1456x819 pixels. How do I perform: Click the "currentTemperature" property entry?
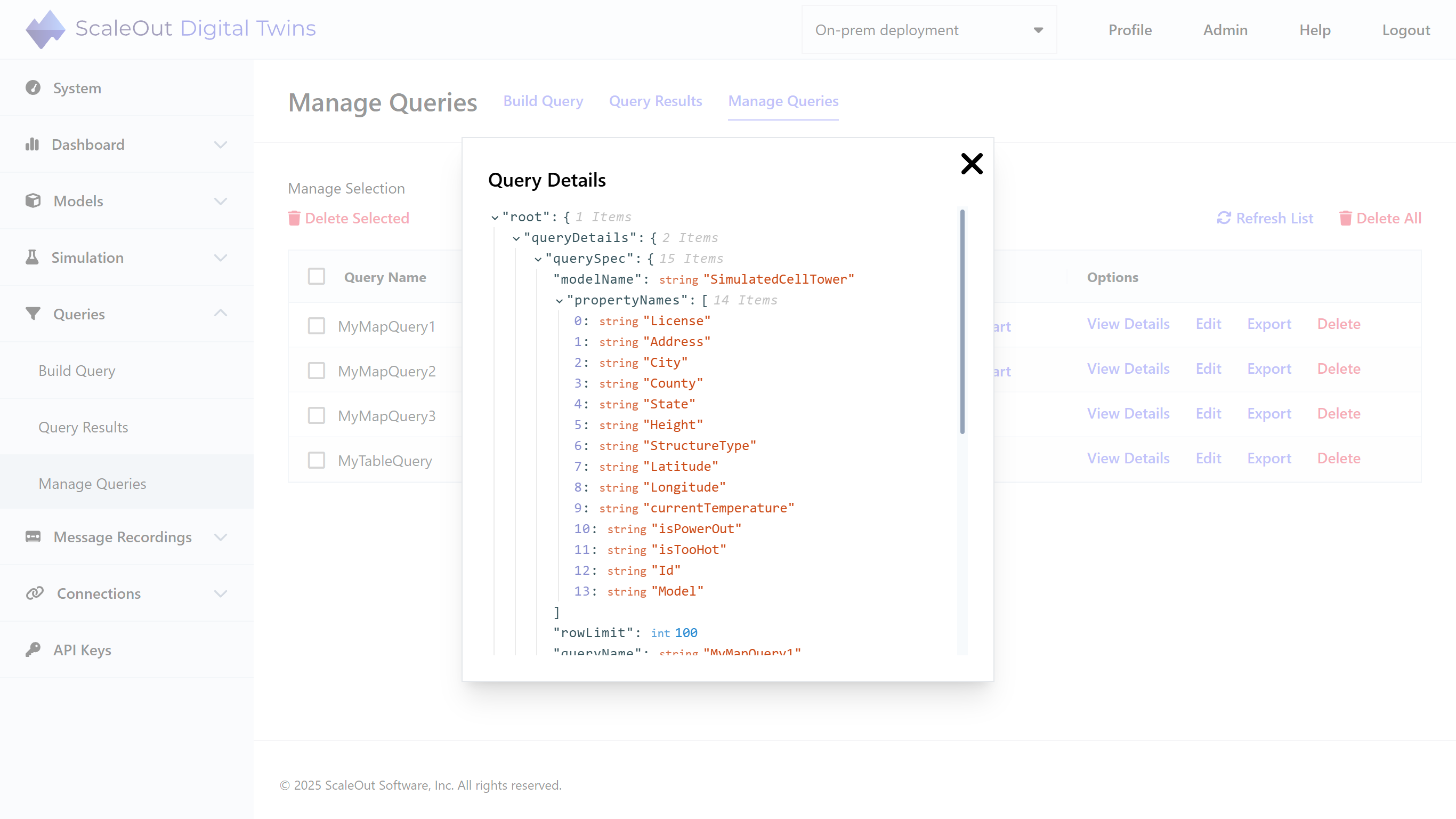(718, 508)
